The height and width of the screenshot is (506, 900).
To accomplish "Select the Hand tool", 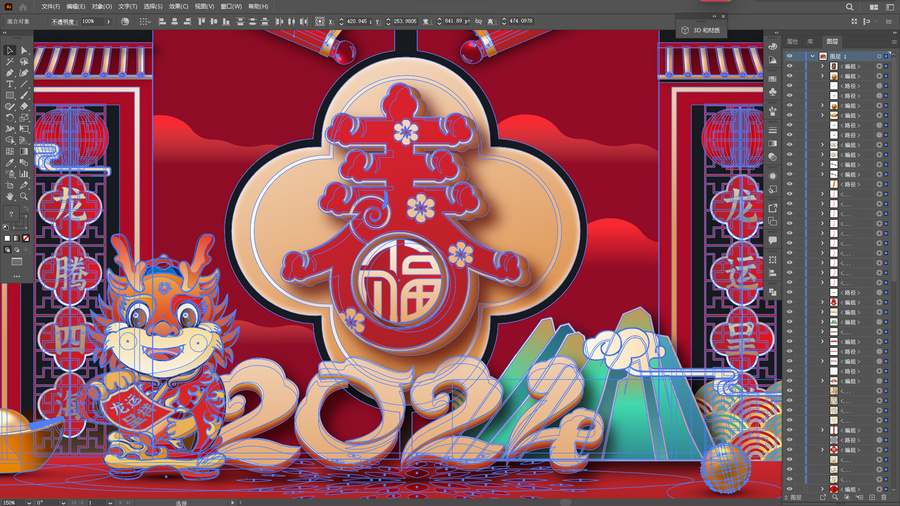I will click(10, 196).
